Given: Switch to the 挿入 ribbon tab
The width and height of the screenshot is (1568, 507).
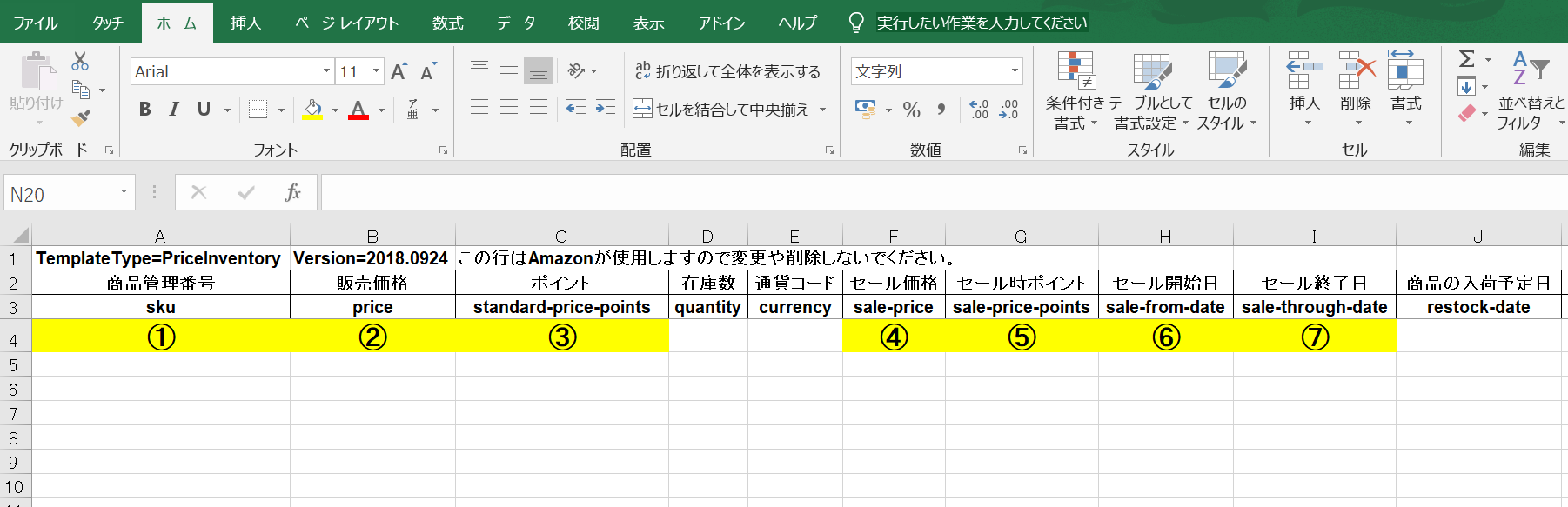Looking at the screenshot, I should [x=245, y=23].
